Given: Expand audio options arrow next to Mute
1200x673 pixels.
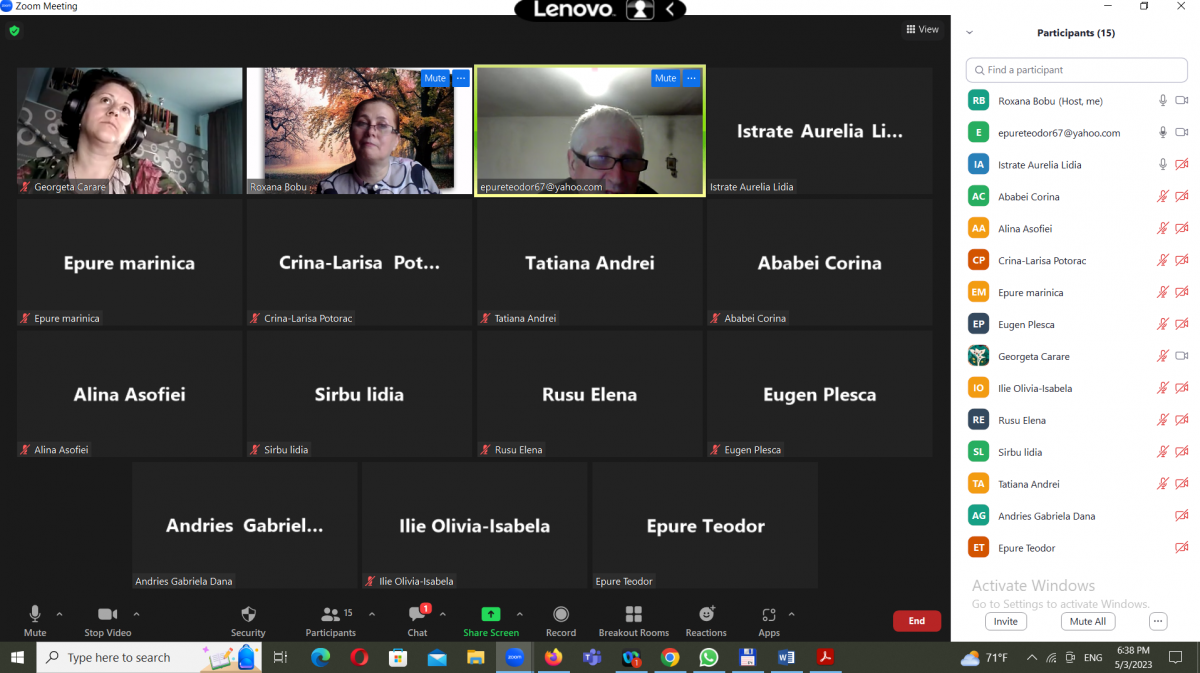Looking at the screenshot, I should (59, 614).
